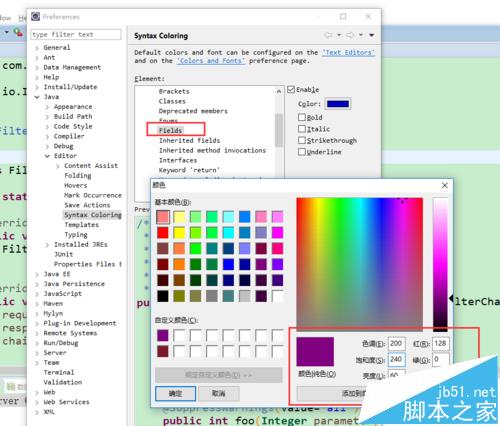The width and height of the screenshot is (500, 426).
Task: Click the hue value field showing 200
Action: [x=396, y=344]
